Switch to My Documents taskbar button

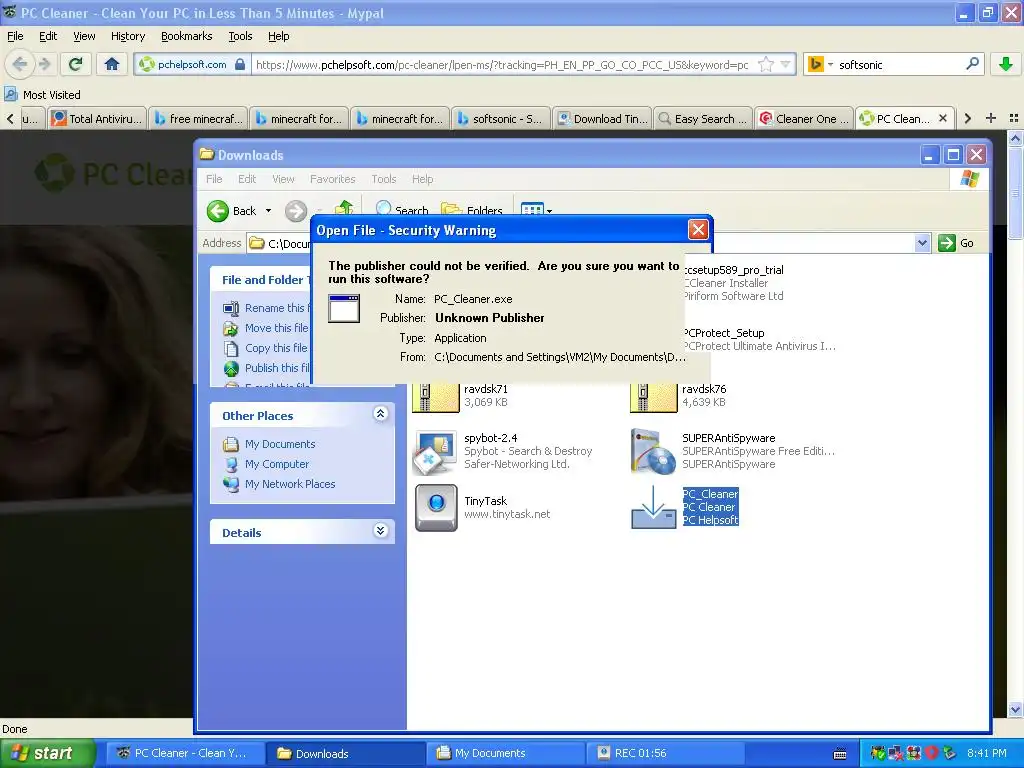[x=506, y=753]
